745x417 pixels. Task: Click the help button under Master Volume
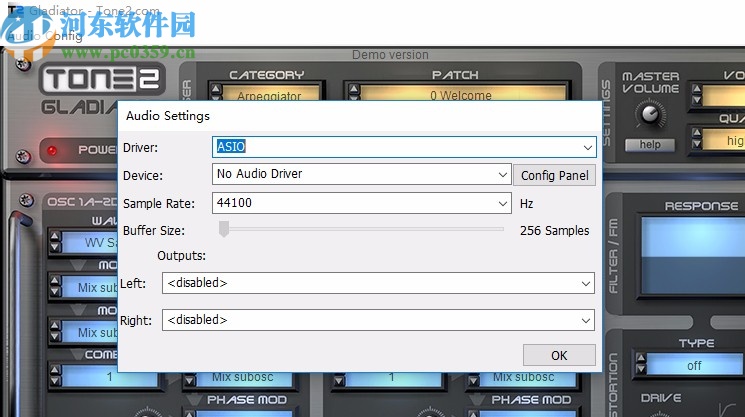[649, 144]
